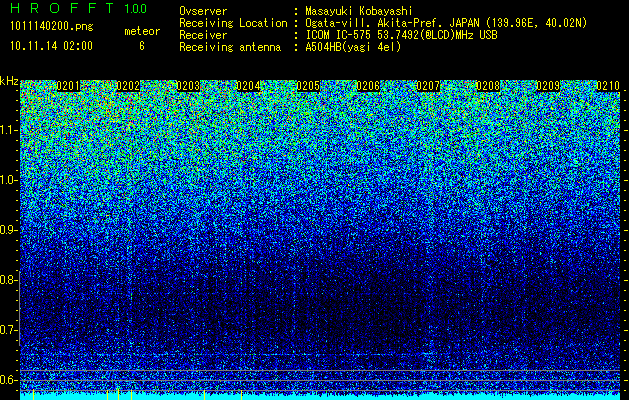
Task: Click the kHz axis unit label
Action: 9,81
